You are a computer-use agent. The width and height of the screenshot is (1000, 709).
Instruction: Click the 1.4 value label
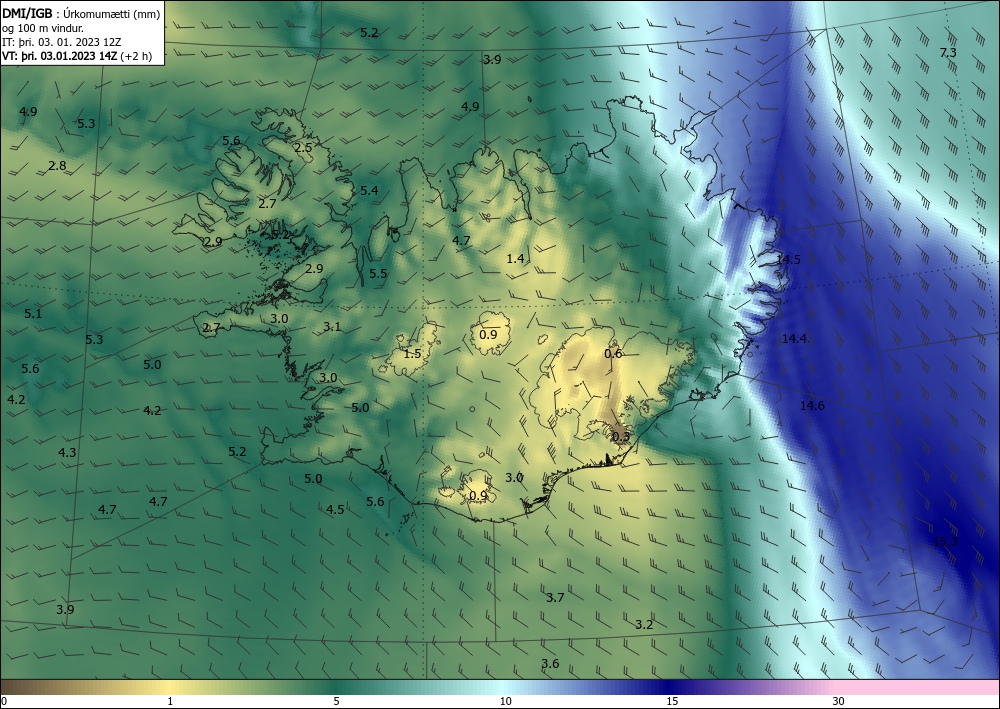click(515, 258)
